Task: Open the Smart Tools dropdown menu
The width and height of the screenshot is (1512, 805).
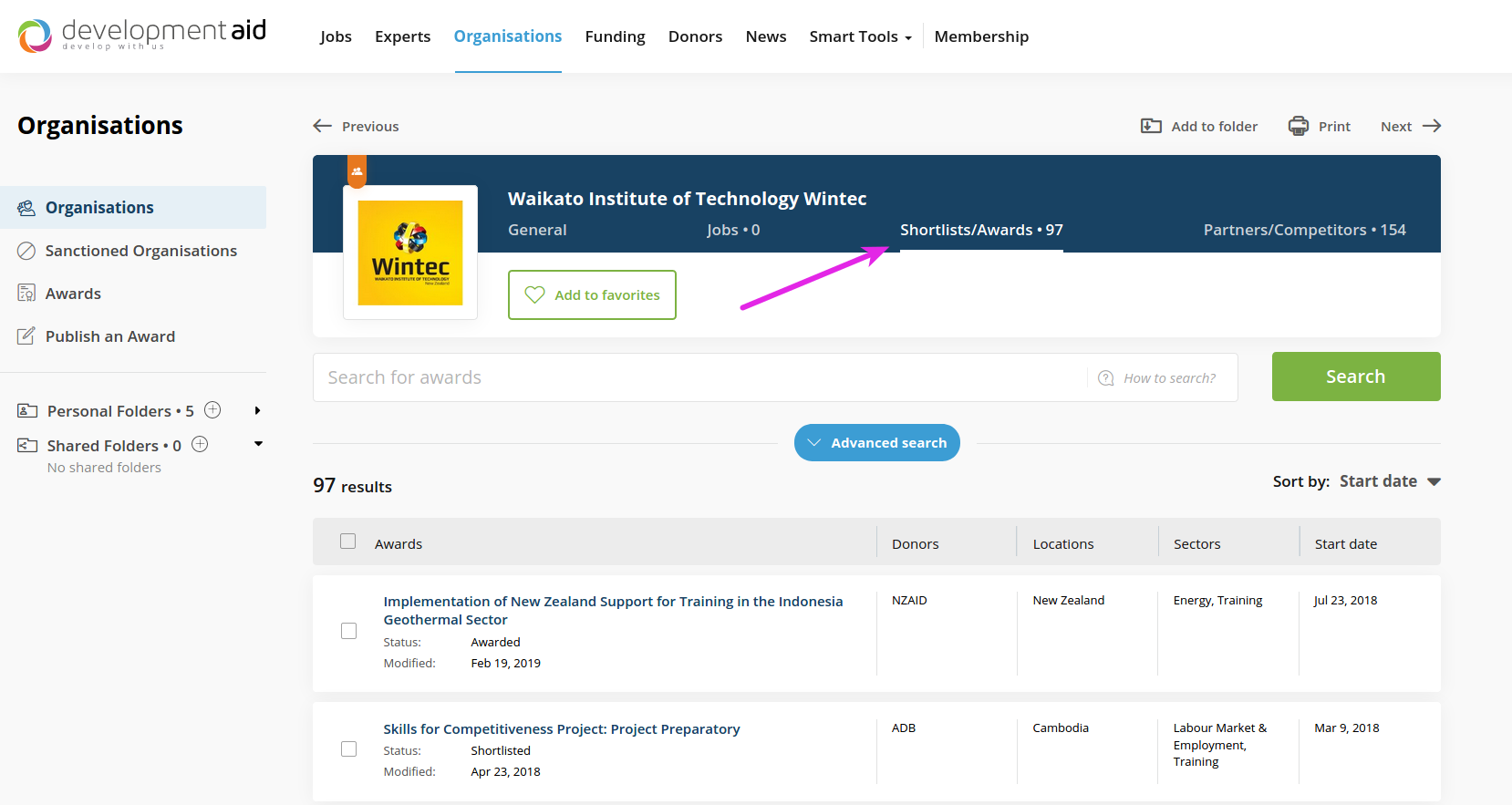Action: click(x=860, y=36)
